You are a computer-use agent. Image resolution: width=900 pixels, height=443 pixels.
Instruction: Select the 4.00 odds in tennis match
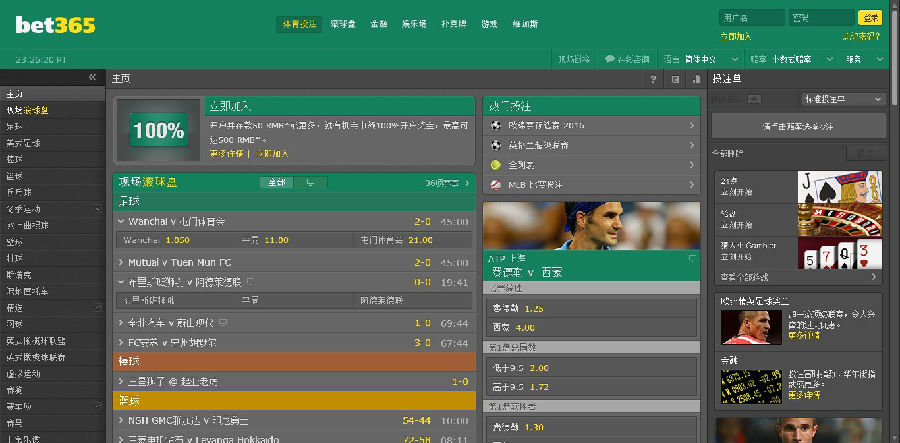pos(525,328)
